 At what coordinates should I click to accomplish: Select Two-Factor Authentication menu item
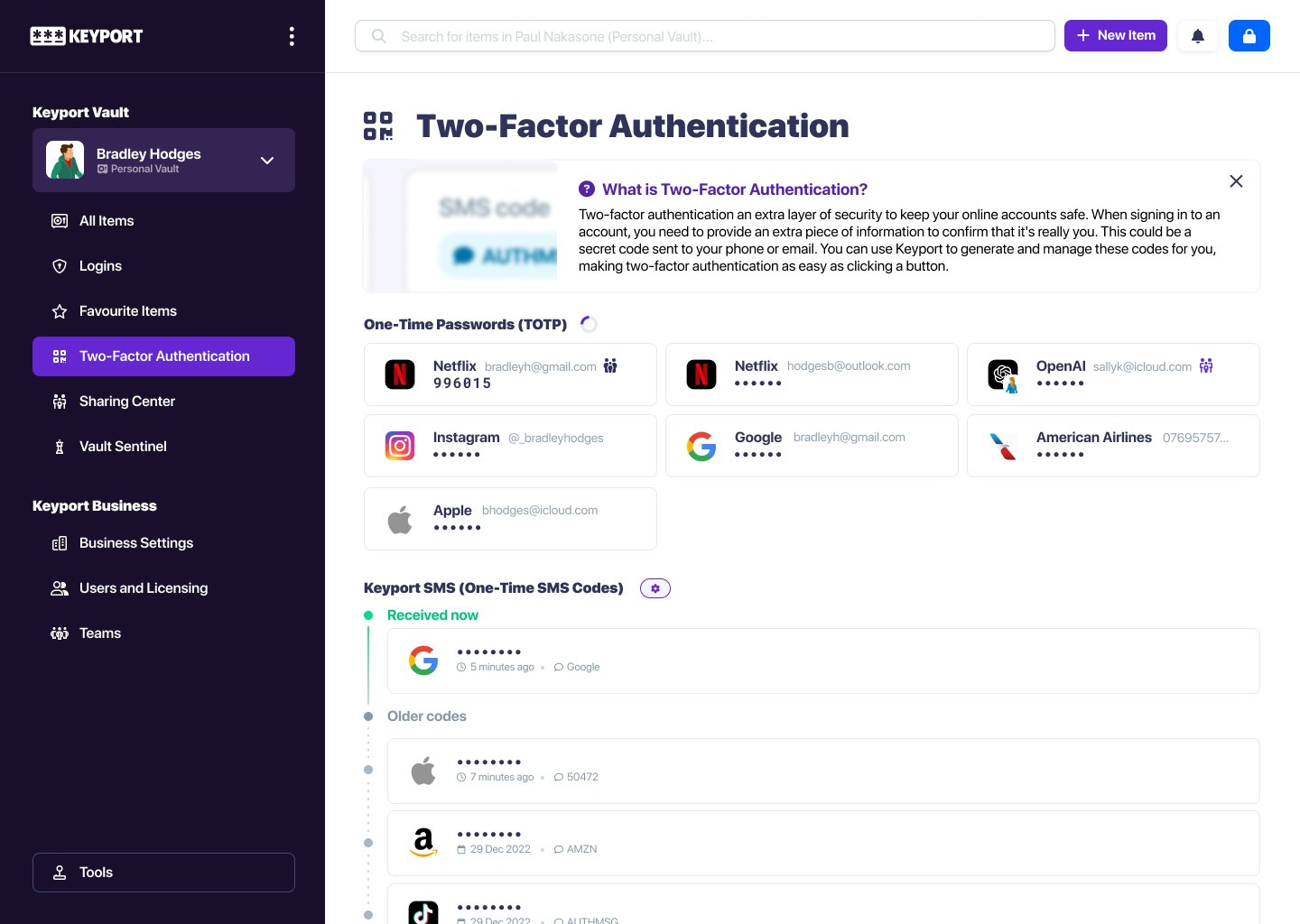click(163, 356)
